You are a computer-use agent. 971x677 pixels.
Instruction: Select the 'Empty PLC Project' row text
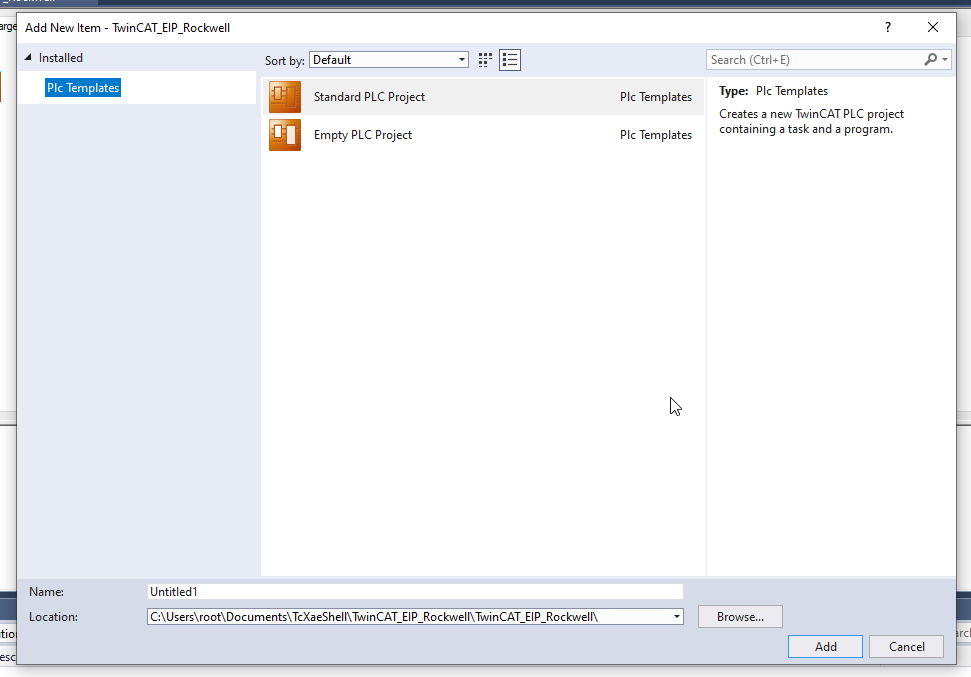point(362,134)
